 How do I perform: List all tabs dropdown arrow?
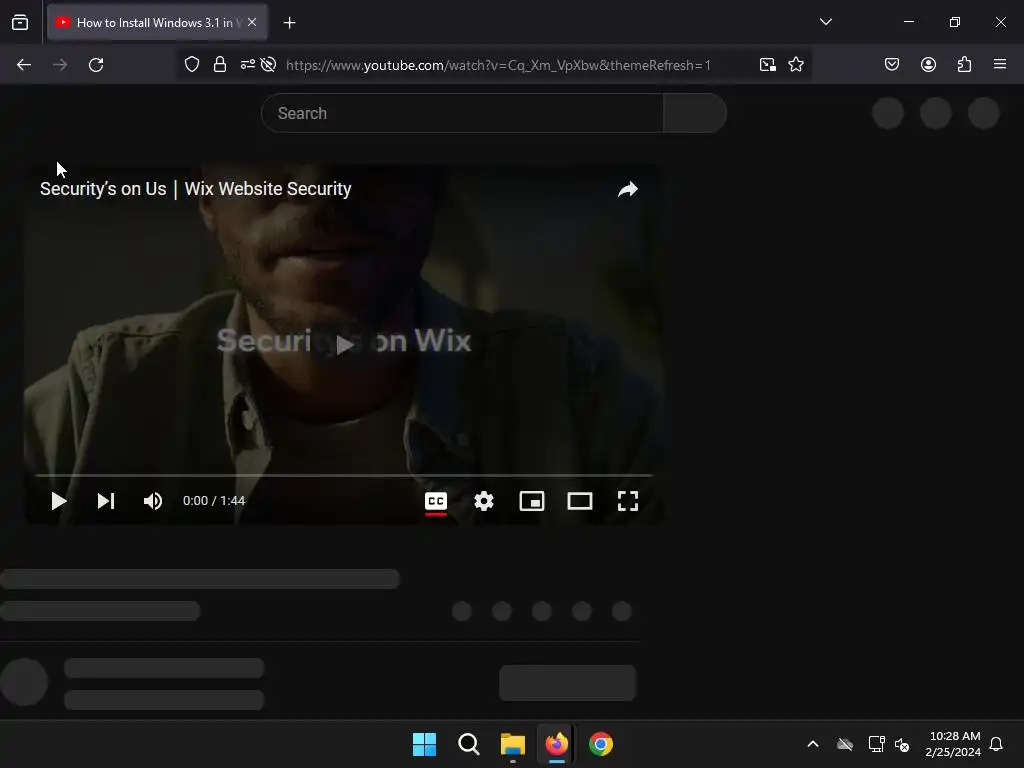point(825,22)
